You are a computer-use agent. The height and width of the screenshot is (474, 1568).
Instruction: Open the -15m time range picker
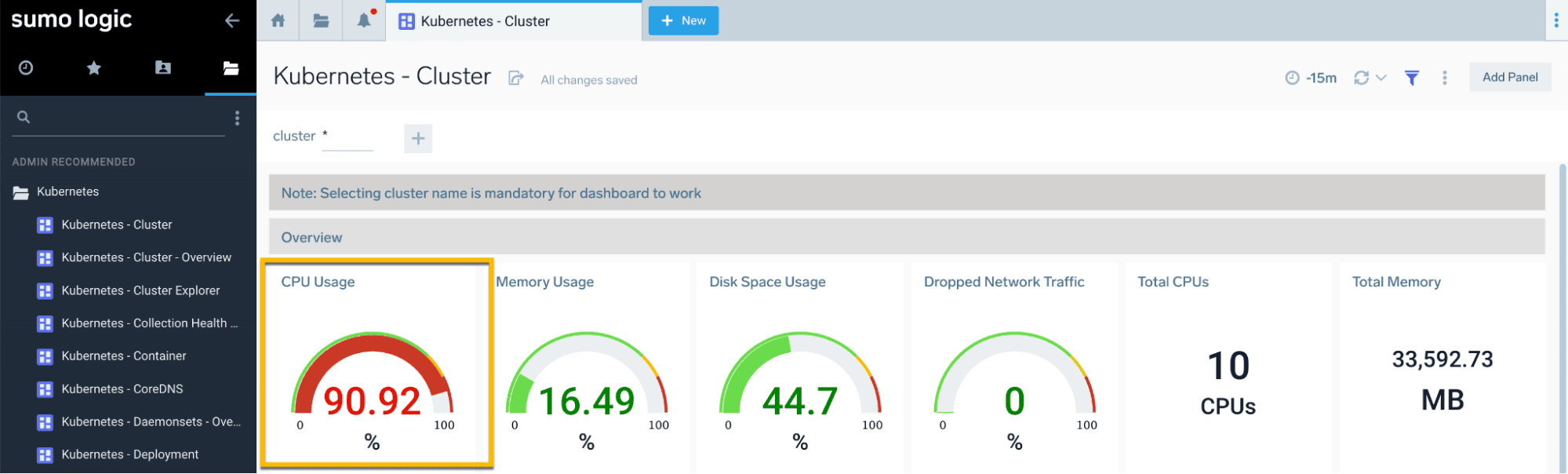point(1311,78)
